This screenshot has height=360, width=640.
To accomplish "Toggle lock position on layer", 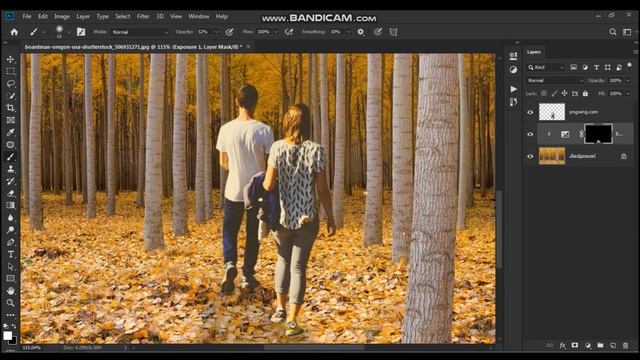I will point(564,93).
